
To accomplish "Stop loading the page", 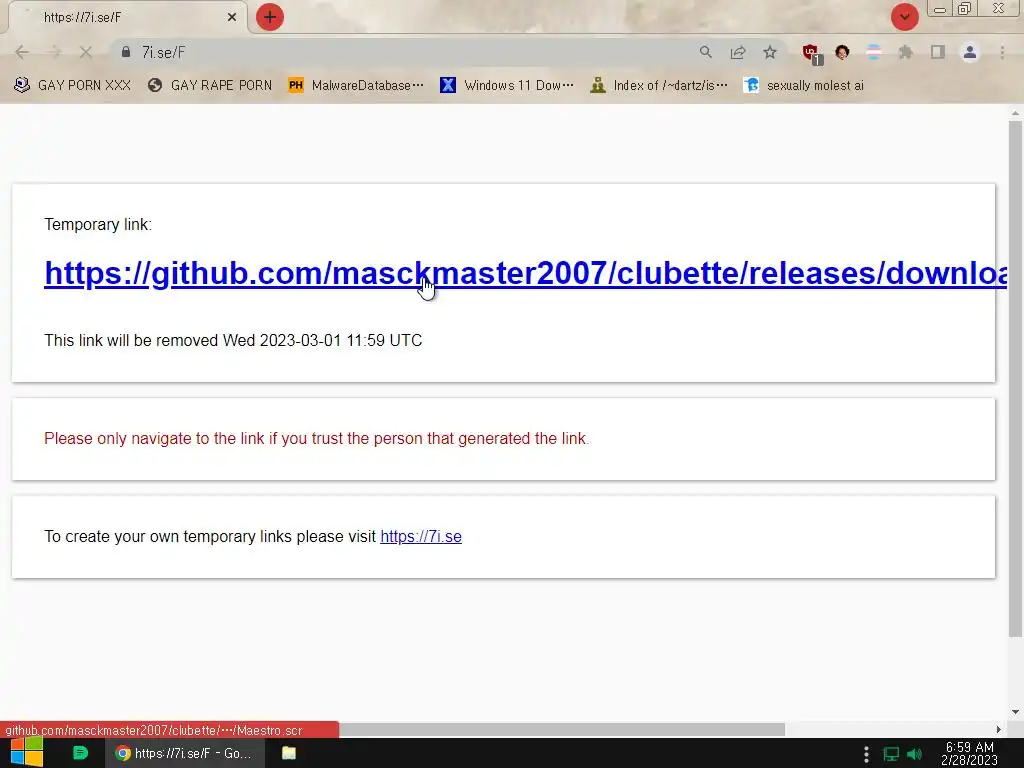I will (x=86, y=52).
